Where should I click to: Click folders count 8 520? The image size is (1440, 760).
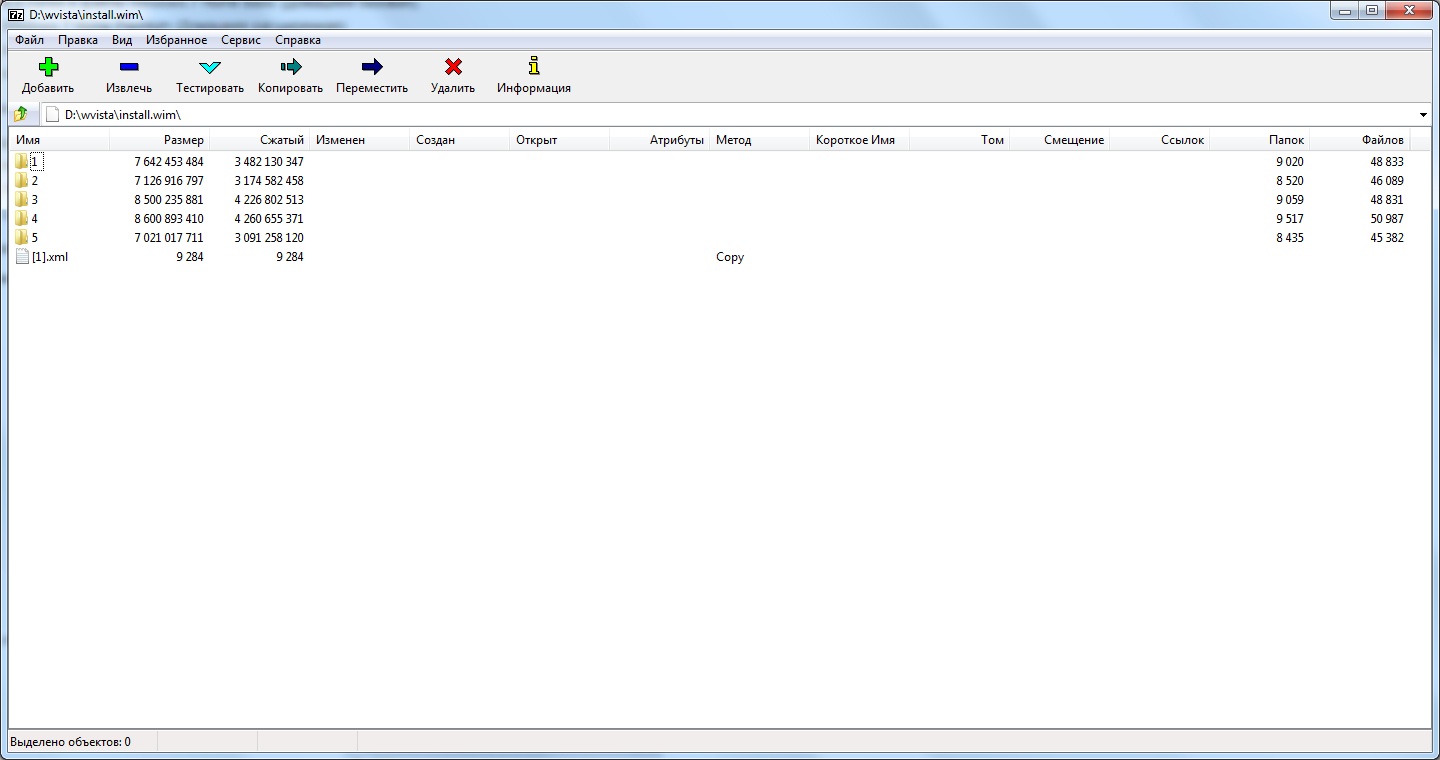(x=1290, y=181)
